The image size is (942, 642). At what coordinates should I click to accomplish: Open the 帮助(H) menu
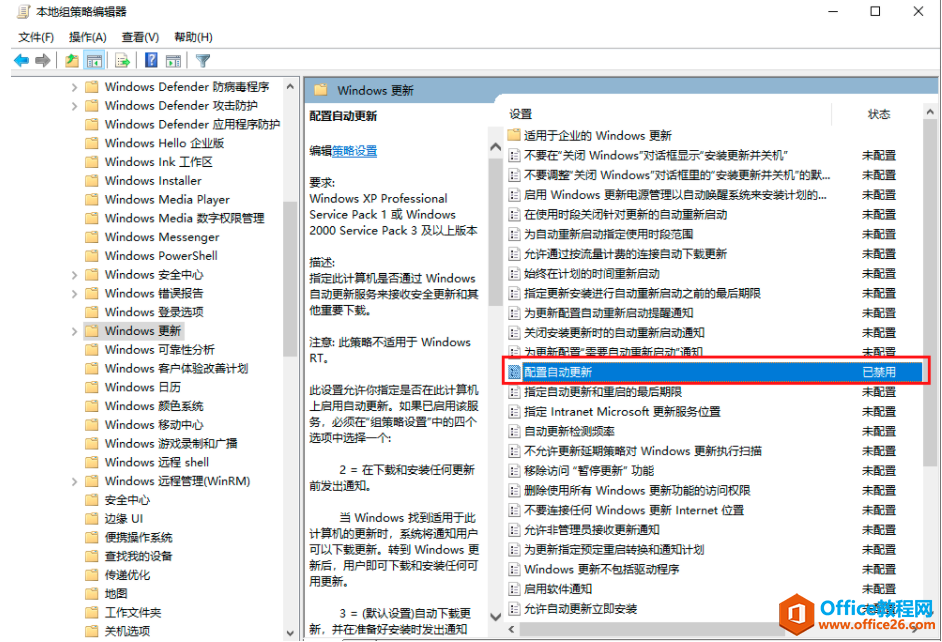193,37
